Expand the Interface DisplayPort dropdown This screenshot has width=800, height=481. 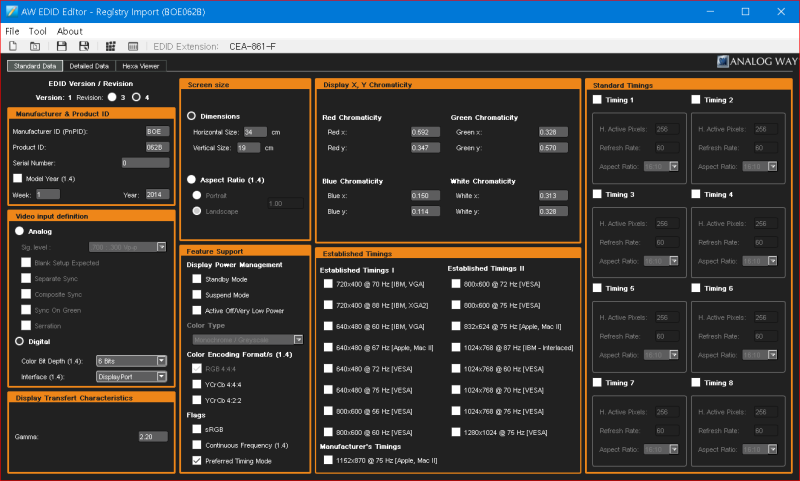(x=130, y=376)
